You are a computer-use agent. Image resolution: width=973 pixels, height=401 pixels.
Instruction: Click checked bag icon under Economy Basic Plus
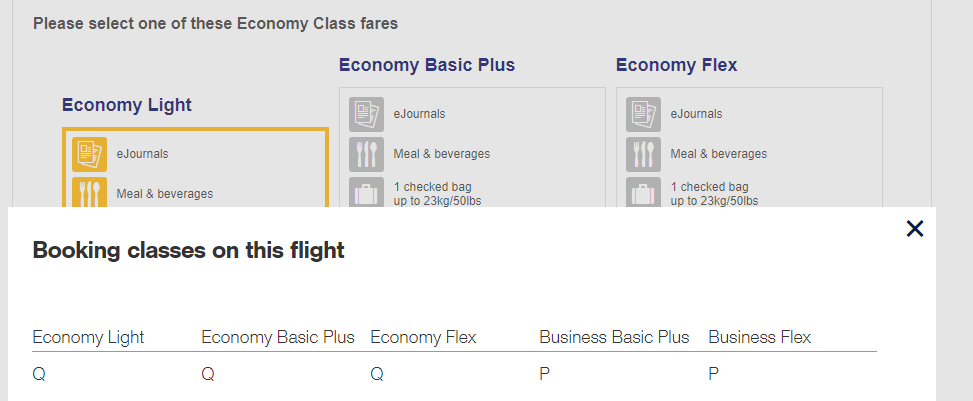[x=366, y=191]
